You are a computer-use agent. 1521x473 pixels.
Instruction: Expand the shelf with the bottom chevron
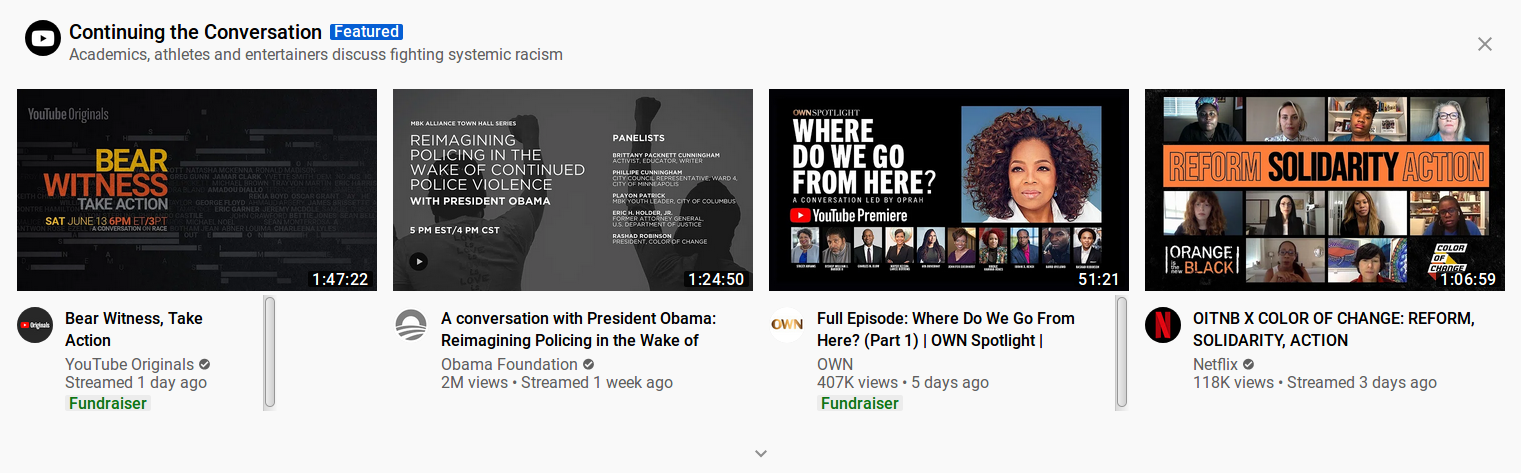[x=761, y=453]
